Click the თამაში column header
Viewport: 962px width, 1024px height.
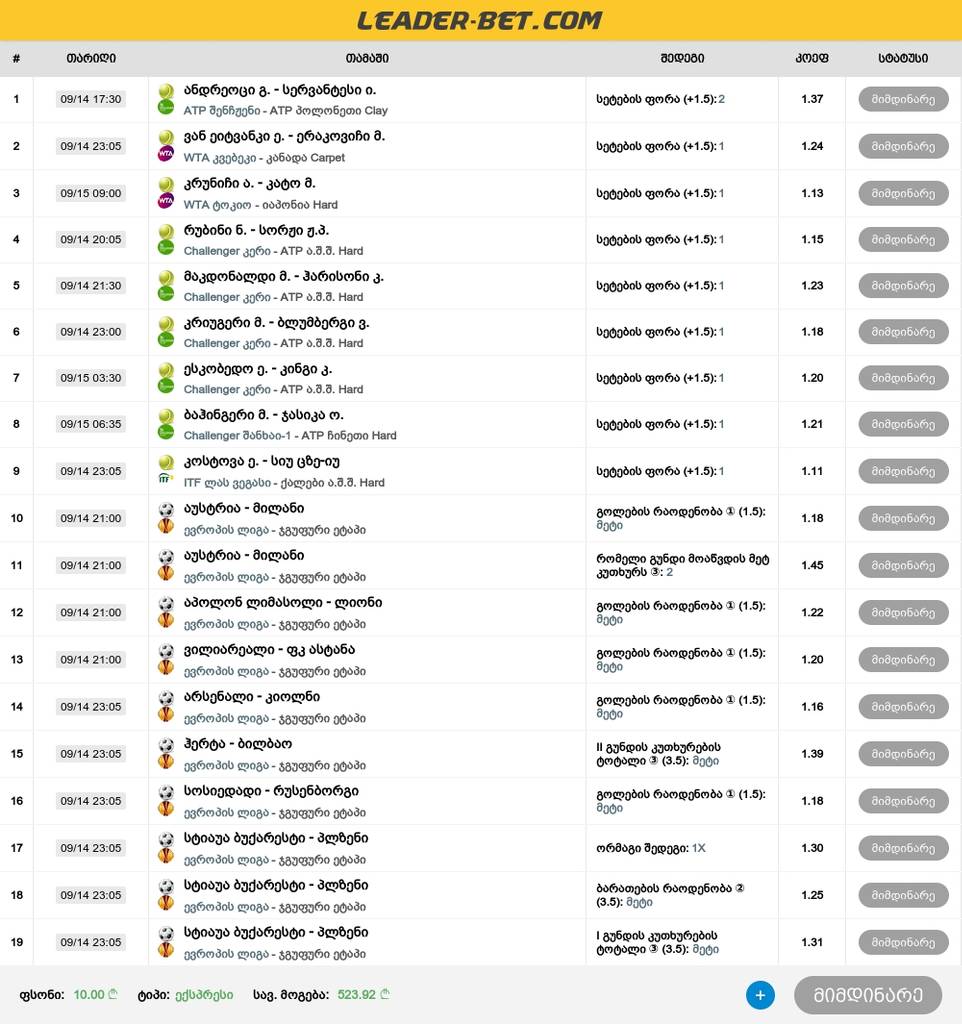point(367,58)
